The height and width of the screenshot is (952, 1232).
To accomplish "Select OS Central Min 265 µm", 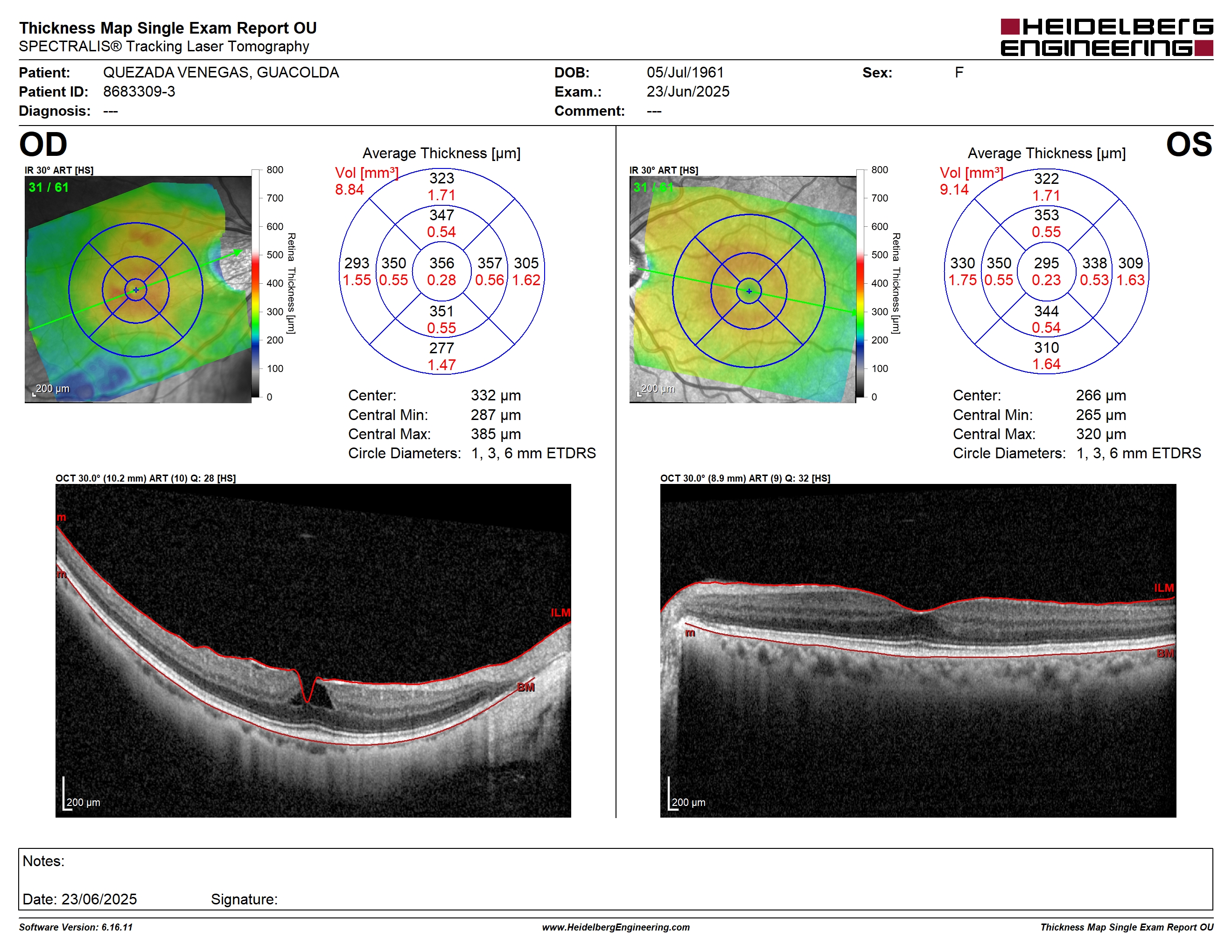I will click(x=1101, y=415).
